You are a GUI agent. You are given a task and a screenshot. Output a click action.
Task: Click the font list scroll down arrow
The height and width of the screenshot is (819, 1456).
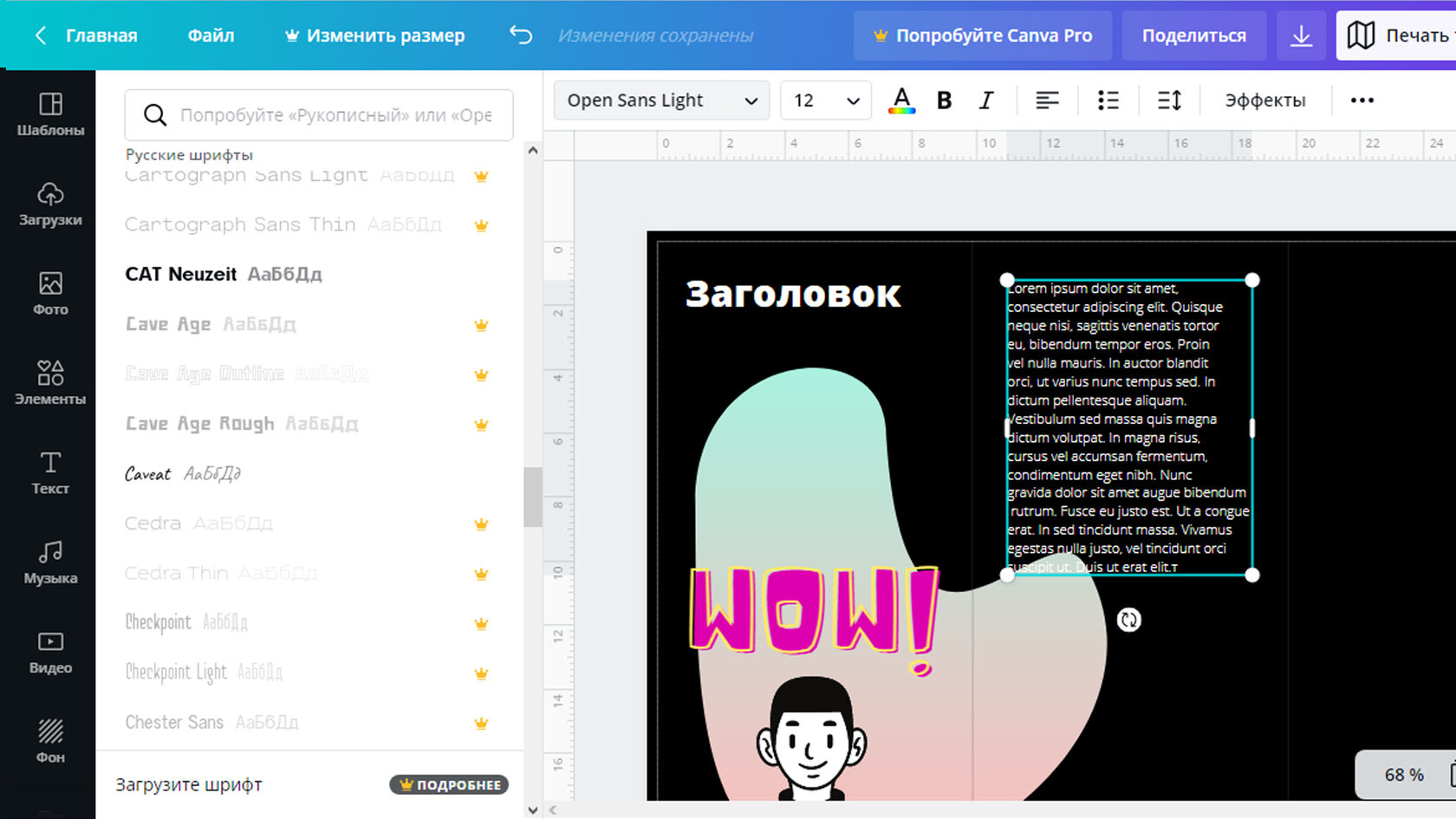click(x=532, y=810)
